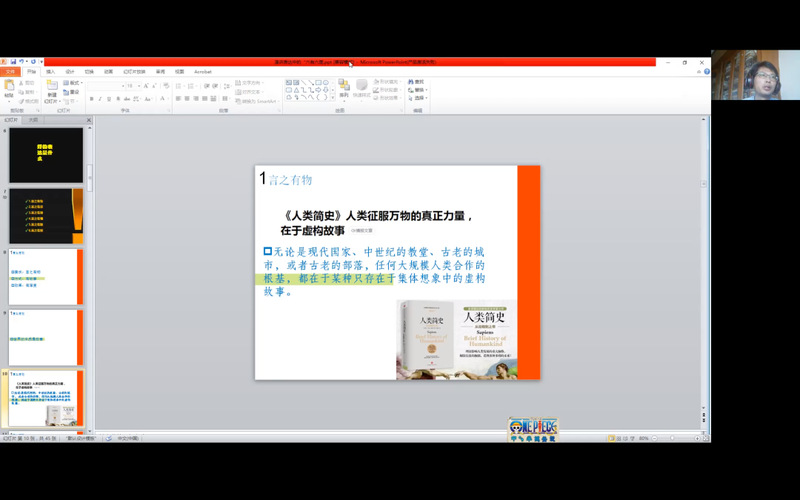This screenshot has height=500, width=800.
Task: Click the Decrease Font Size icon
Action: [154, 86]
